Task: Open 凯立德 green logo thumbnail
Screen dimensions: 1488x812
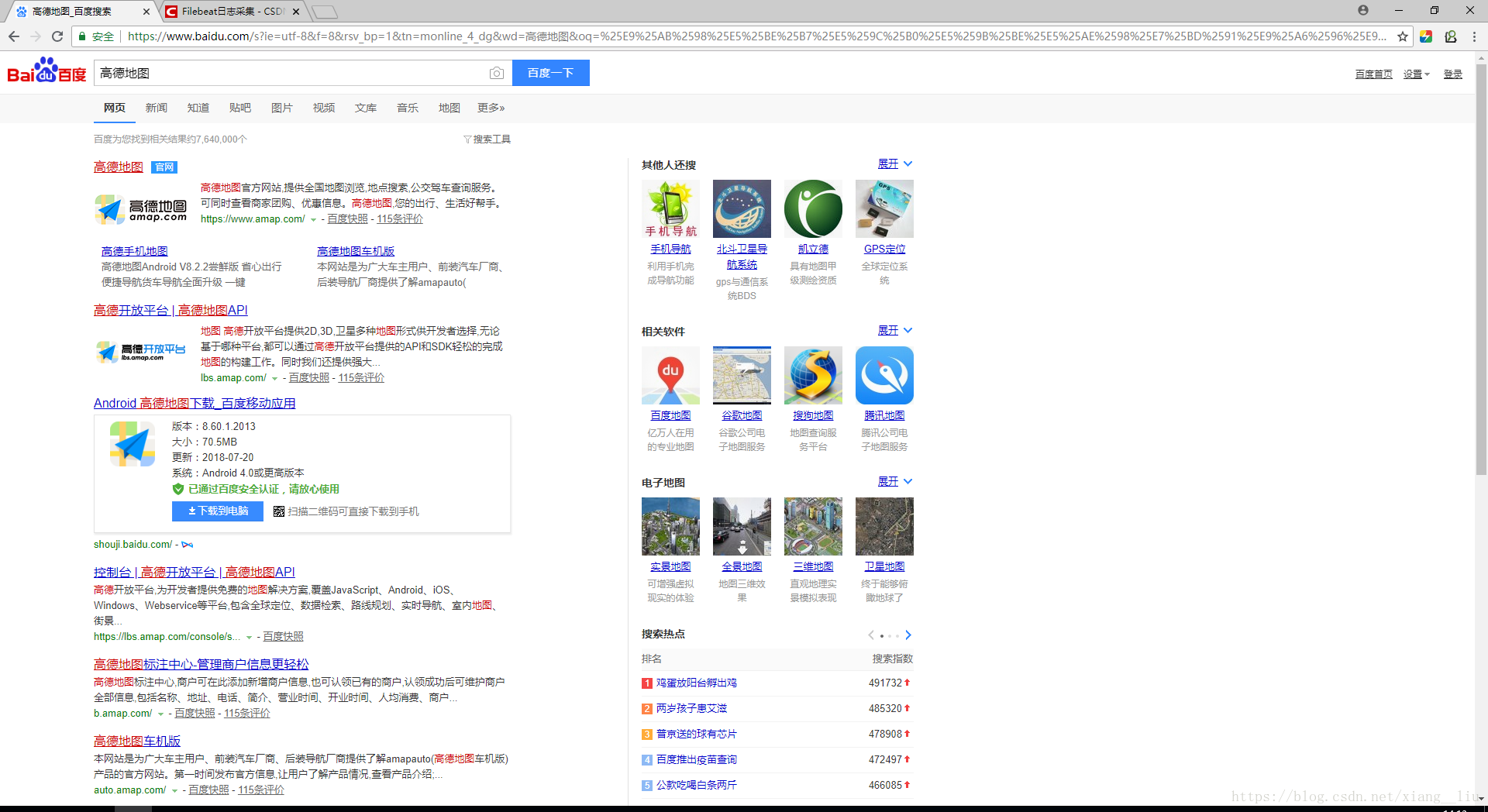Action: pyautogui.click(x=813, y=208)
